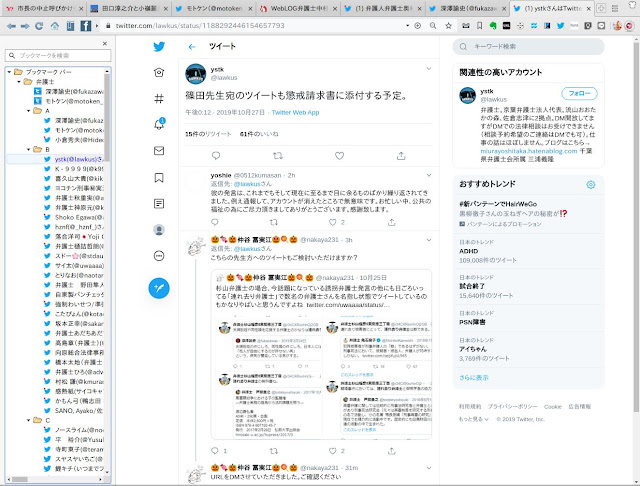Click the browser Home icon
Viewport: 640px width, 486px height.
[55, 26]
